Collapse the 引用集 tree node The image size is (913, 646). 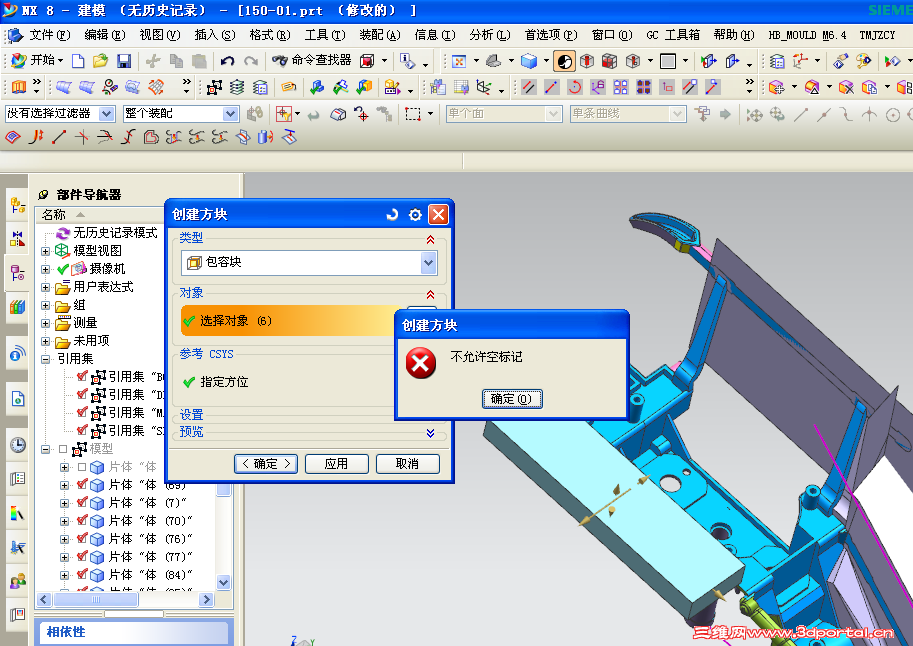tap(45, 359)
